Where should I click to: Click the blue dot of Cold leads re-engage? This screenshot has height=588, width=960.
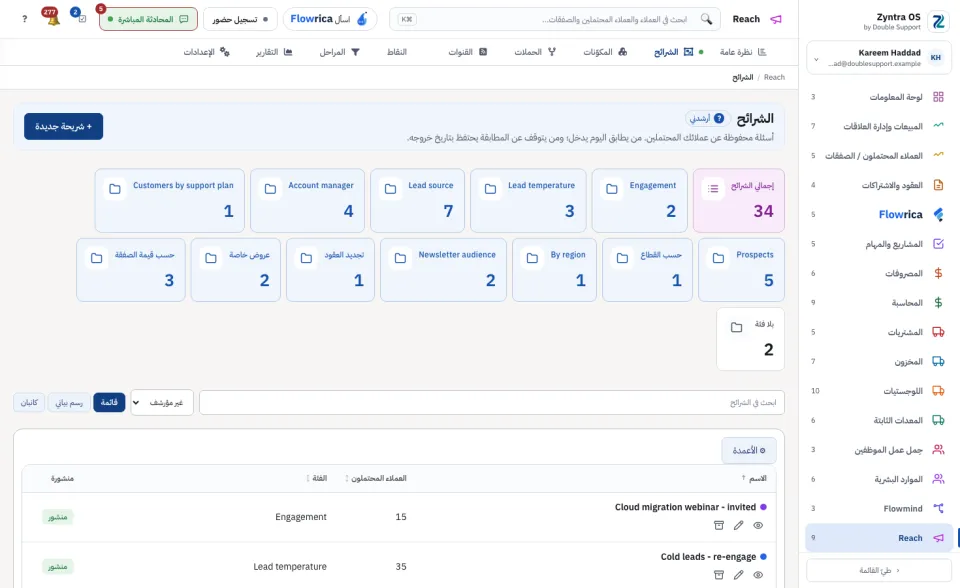tap(763, 557)
